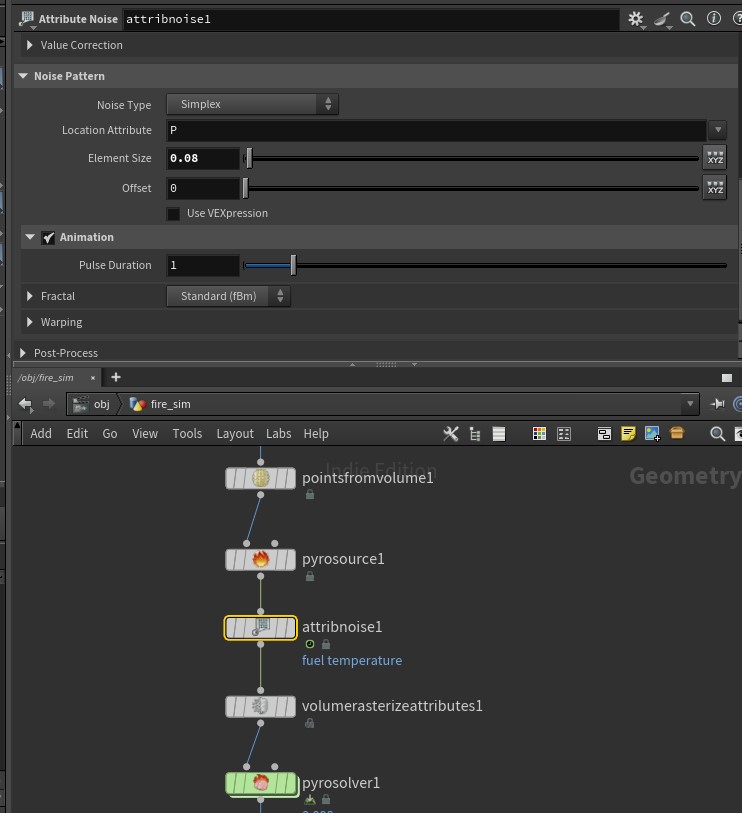Expand the Value Correction section
The height and width of the screenshot is (813, 742).
pyautogui.click(x=30, y=45)
